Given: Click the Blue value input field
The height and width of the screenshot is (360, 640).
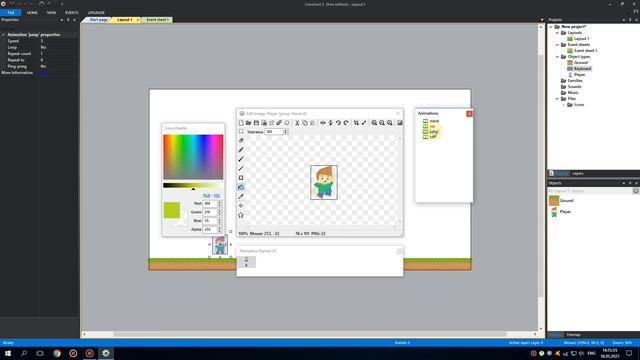Looking at the screenshot, I should tap(210, 221).
